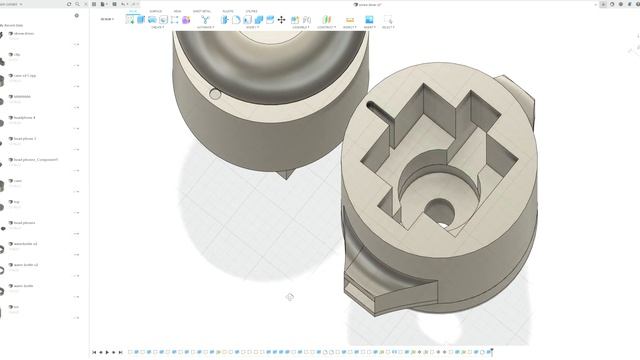Open the 'water bottle v2' design
This screenshot has width=640, height=360.
click(x=26, y=265)
